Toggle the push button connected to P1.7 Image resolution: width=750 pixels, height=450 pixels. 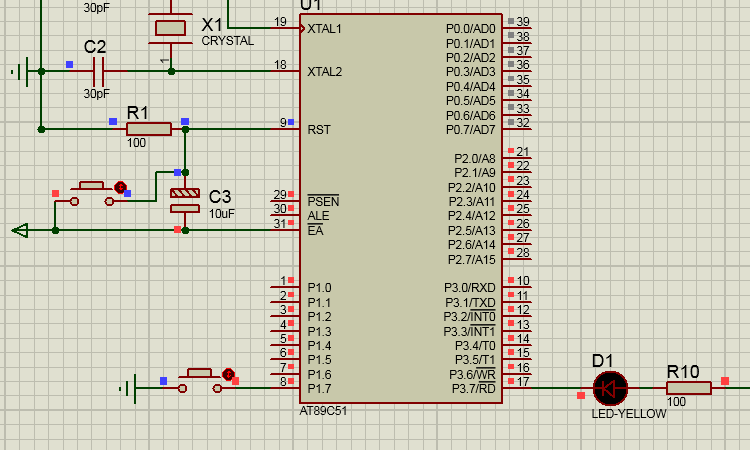(200, 373)
